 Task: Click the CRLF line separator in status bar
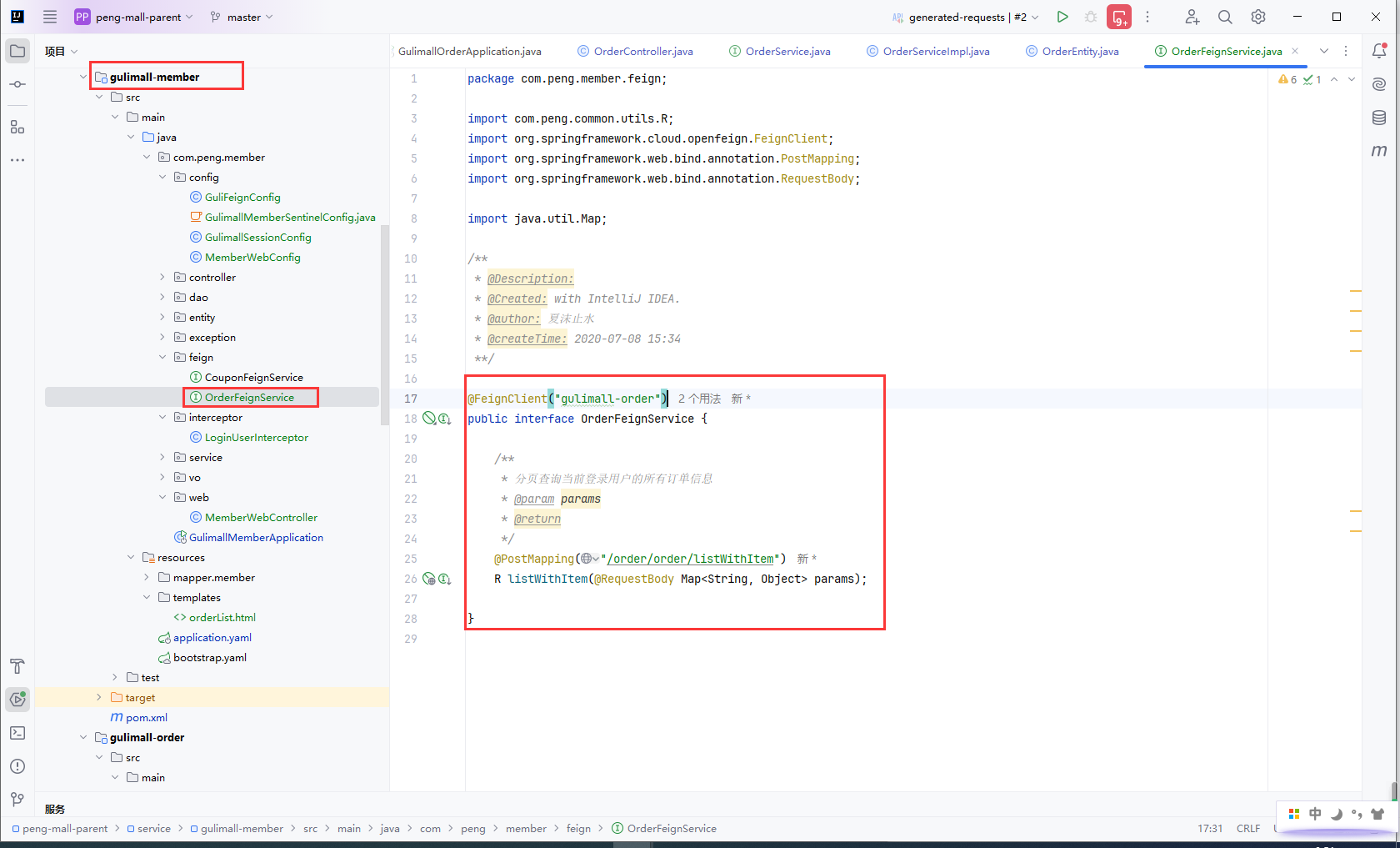(1248, 828)
